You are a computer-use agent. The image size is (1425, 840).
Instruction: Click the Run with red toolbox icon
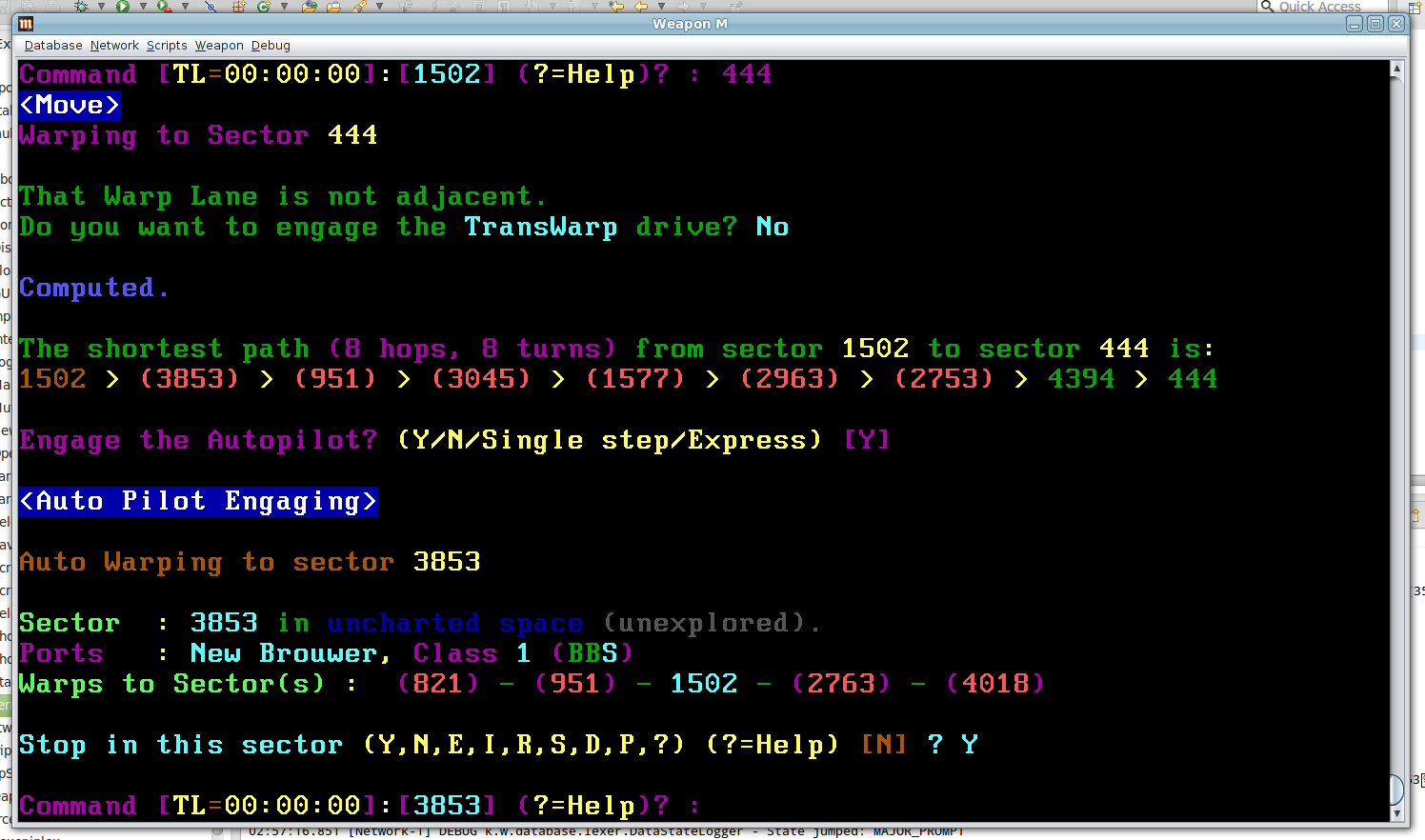(x=164, y=6)
